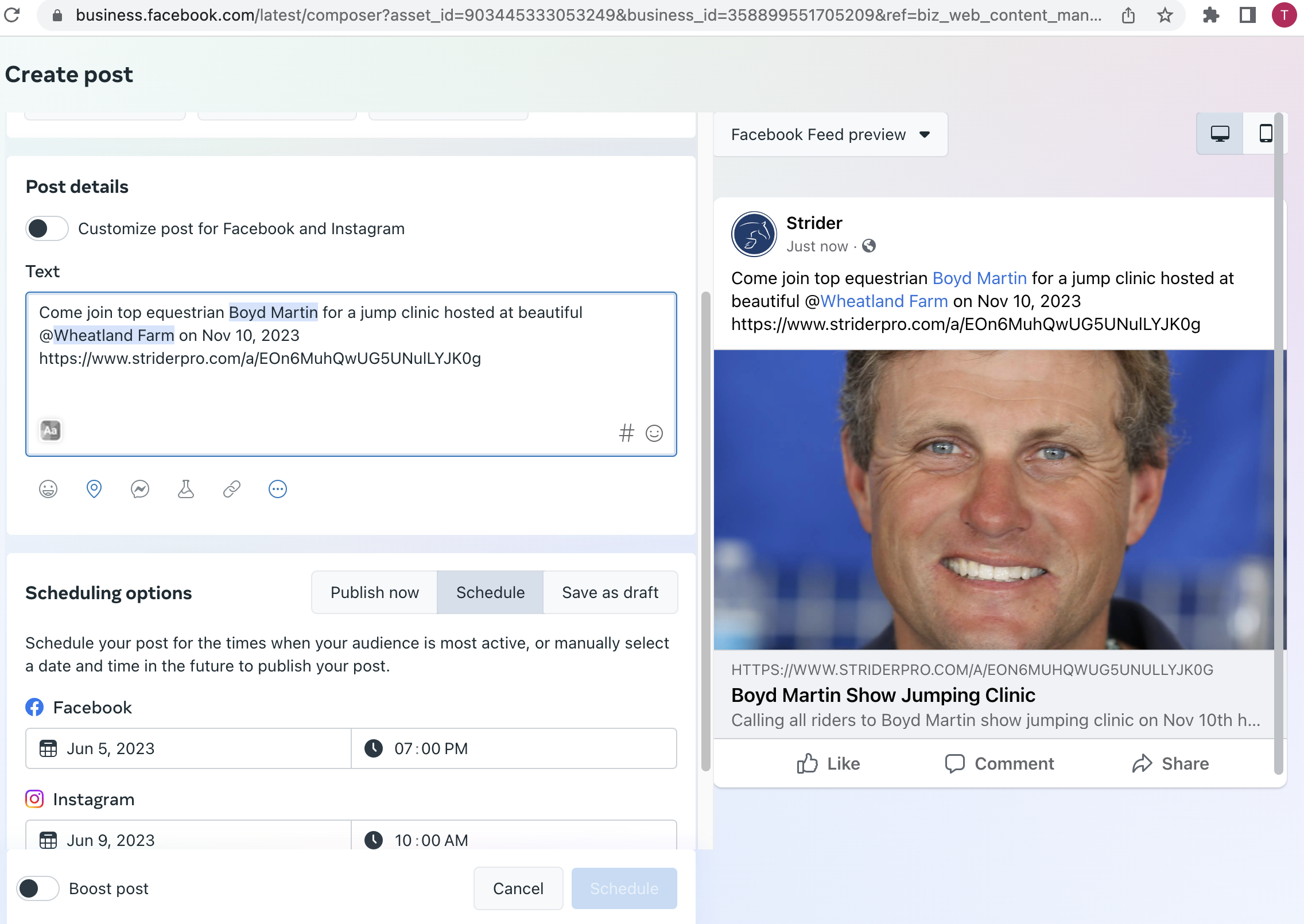Open emoji picker in text box
This screenshot has height=924, width=1304.
(654, 433)
